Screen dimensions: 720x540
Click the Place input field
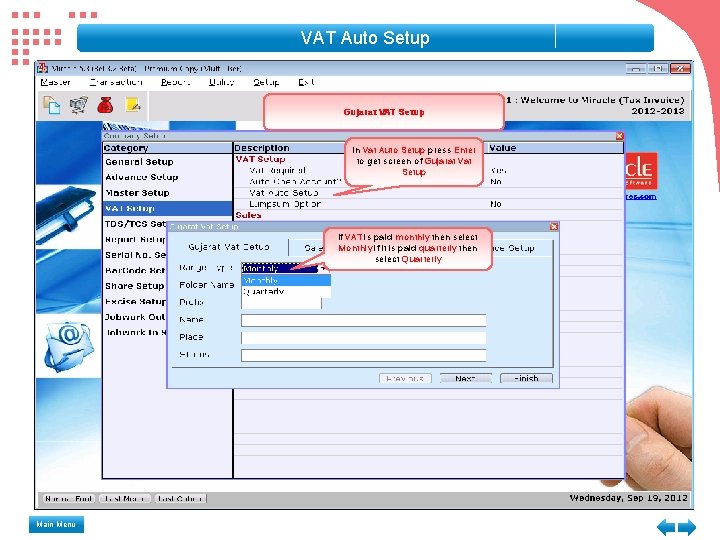363,338
